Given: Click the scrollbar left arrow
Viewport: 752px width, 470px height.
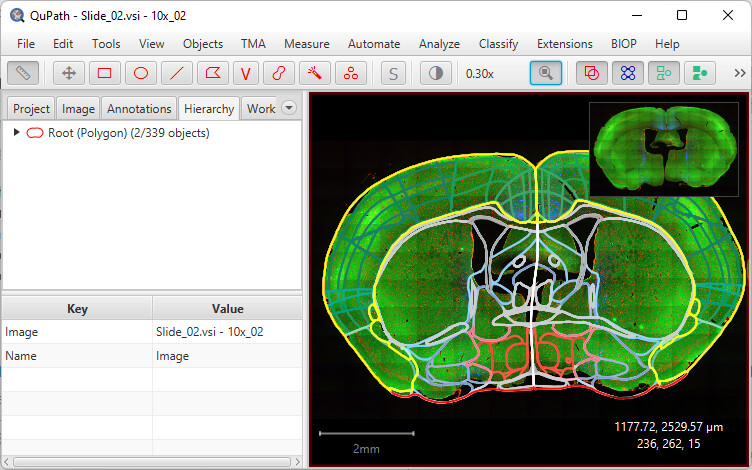Looking at the screenshot, I should pyautogui.click(x=6, y=462).
